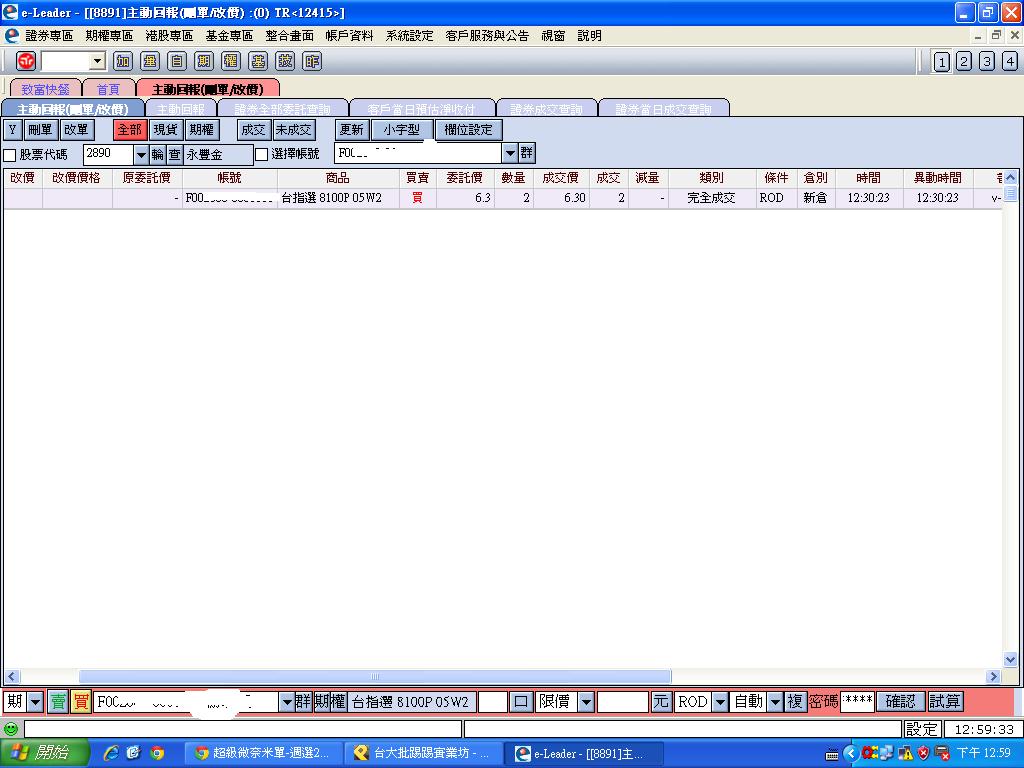Switch to the 致富快餐 tab
The image size is (1024, 768).
[x=45, y=89]
